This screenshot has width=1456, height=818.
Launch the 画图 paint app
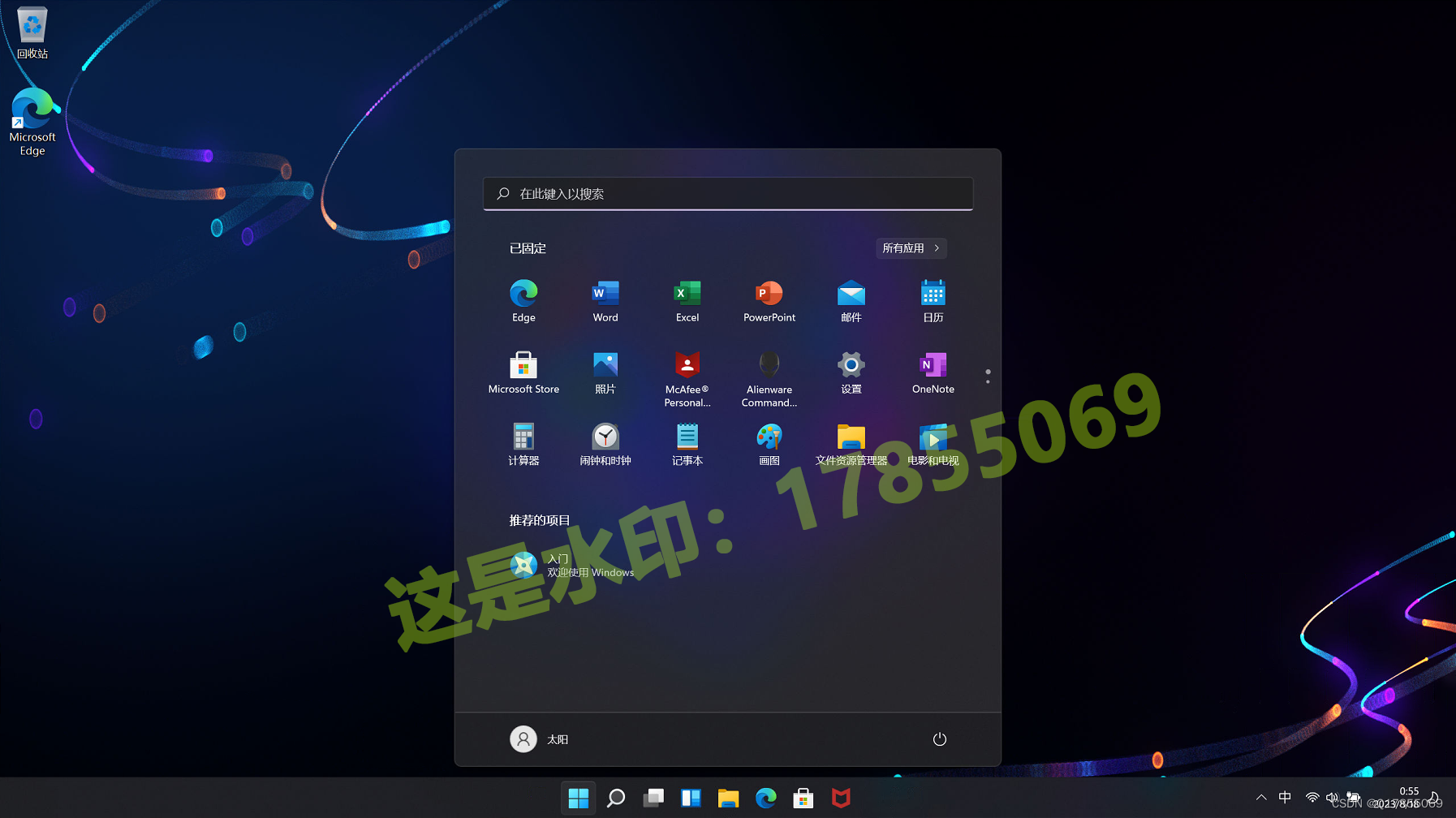(769, 445)
